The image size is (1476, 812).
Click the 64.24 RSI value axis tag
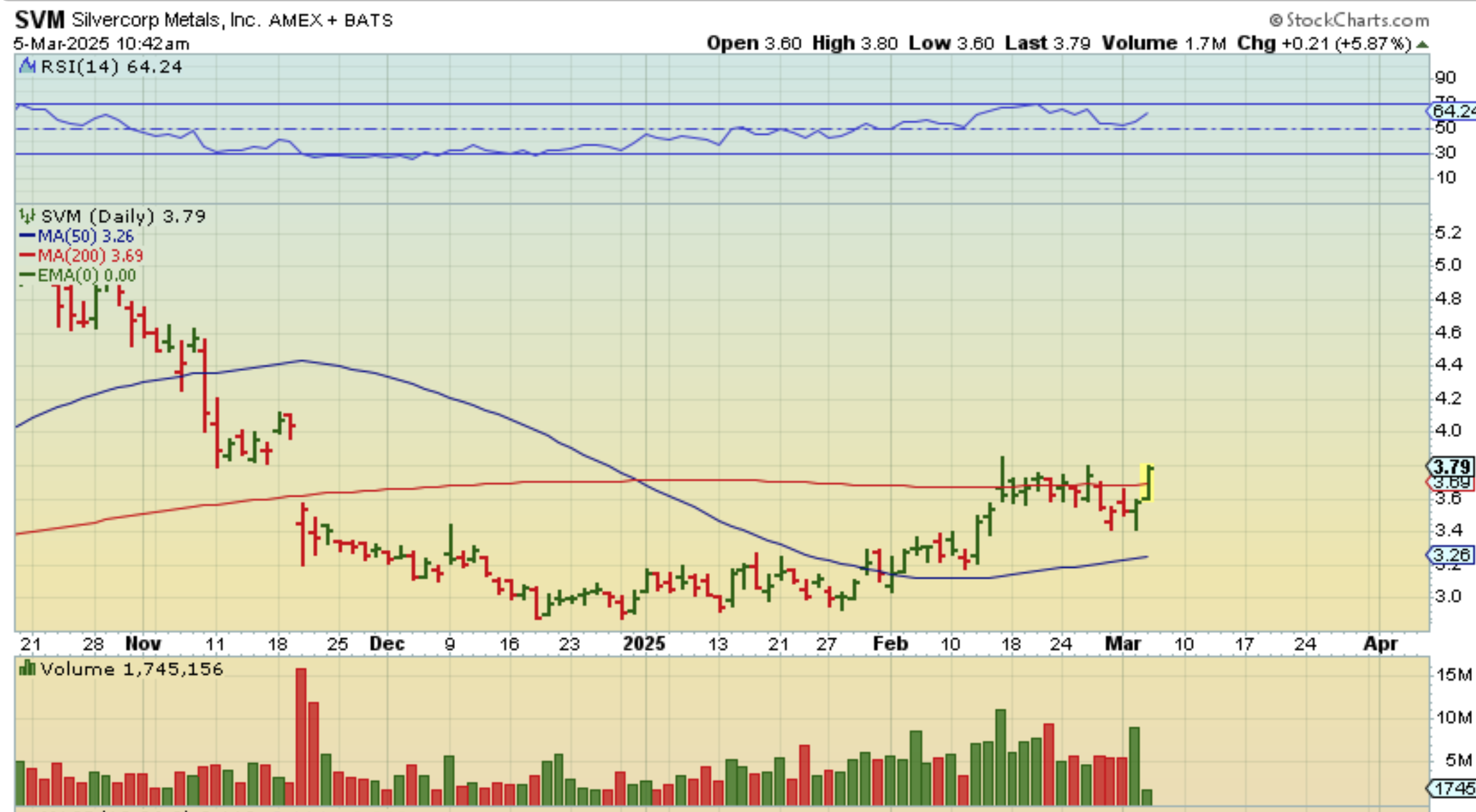coord(1452,111)
